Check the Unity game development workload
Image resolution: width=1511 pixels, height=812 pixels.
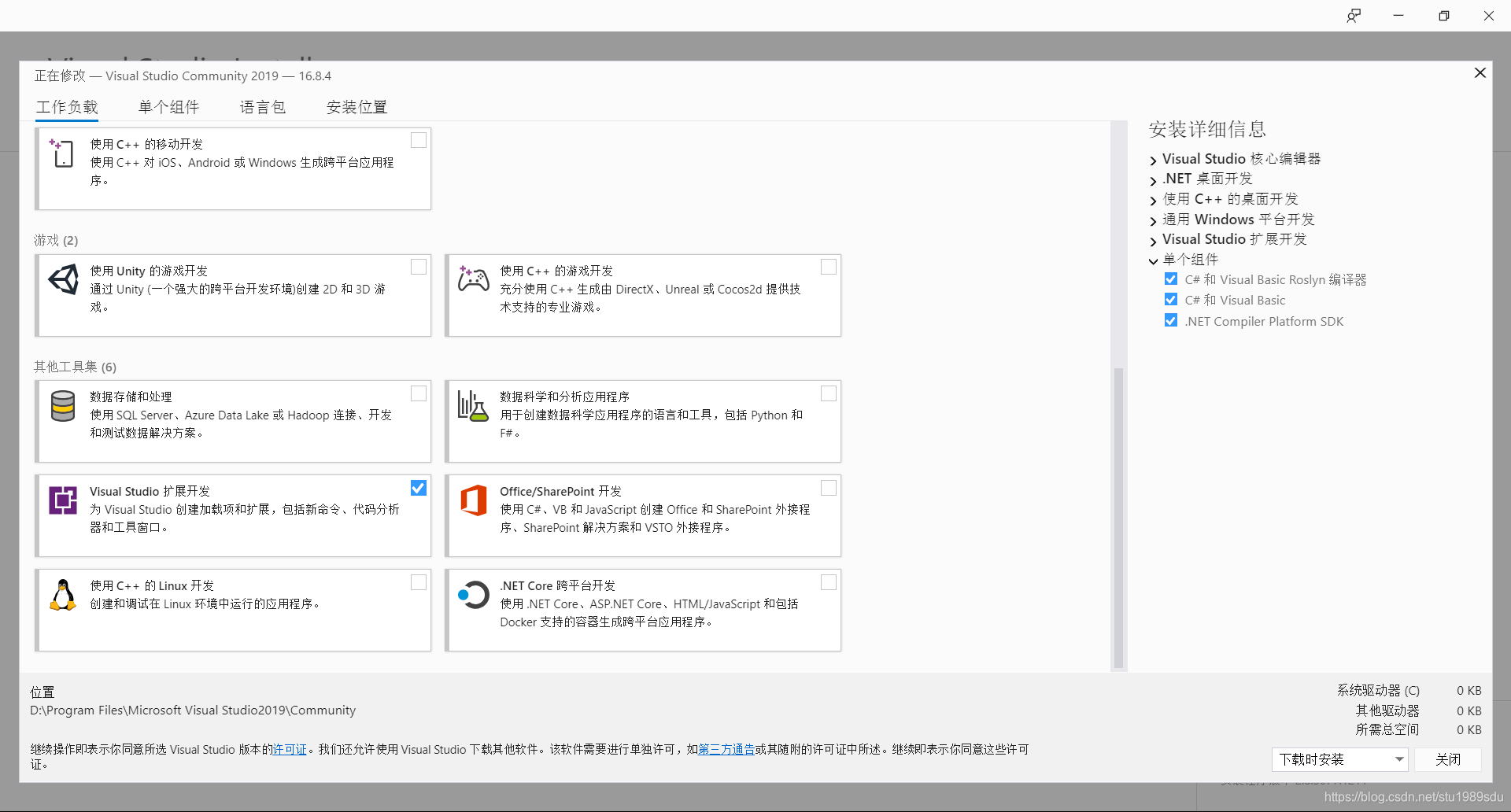point(419,267)
